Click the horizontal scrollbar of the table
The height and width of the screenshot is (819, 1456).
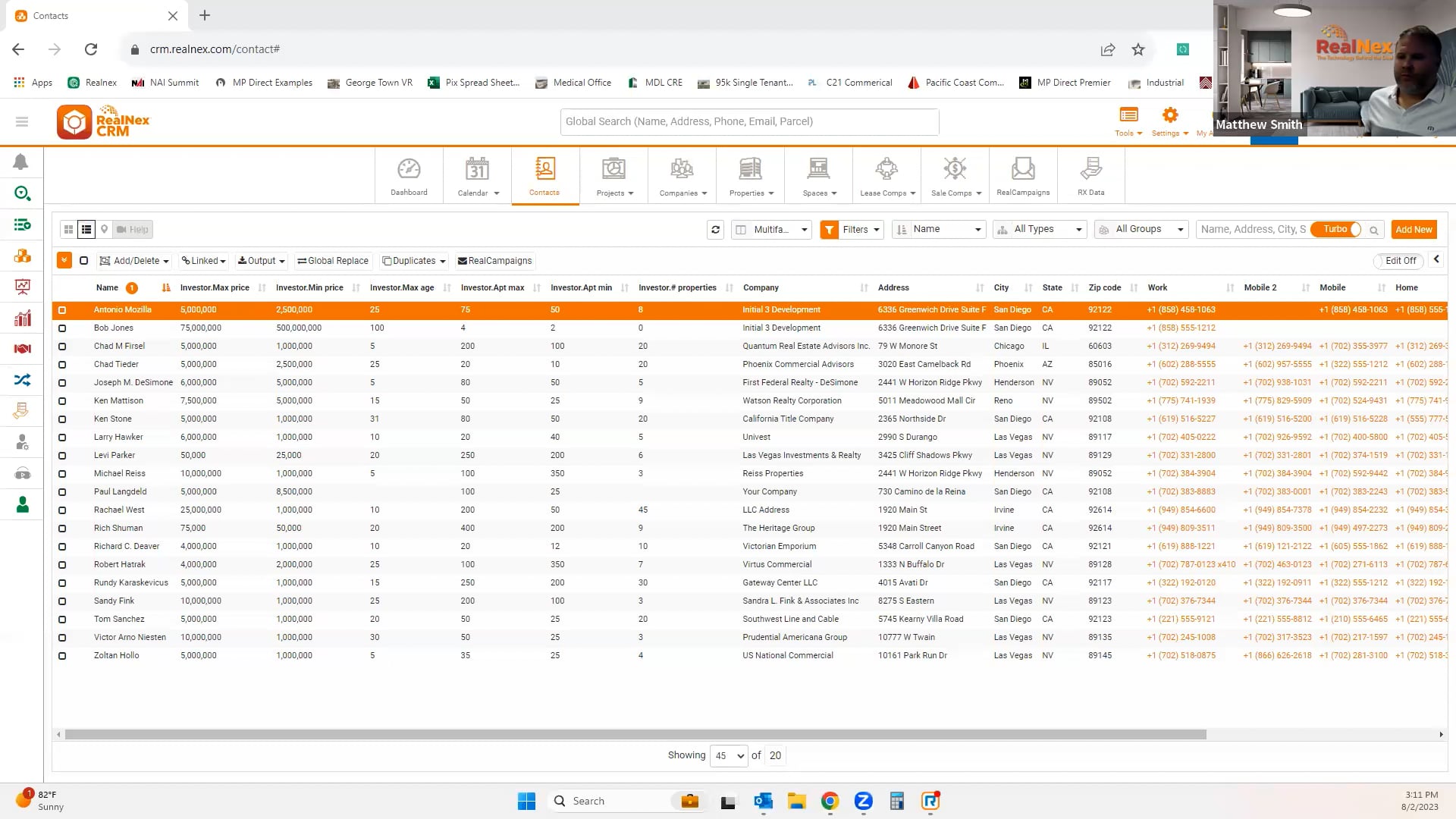tap(635, 734)
